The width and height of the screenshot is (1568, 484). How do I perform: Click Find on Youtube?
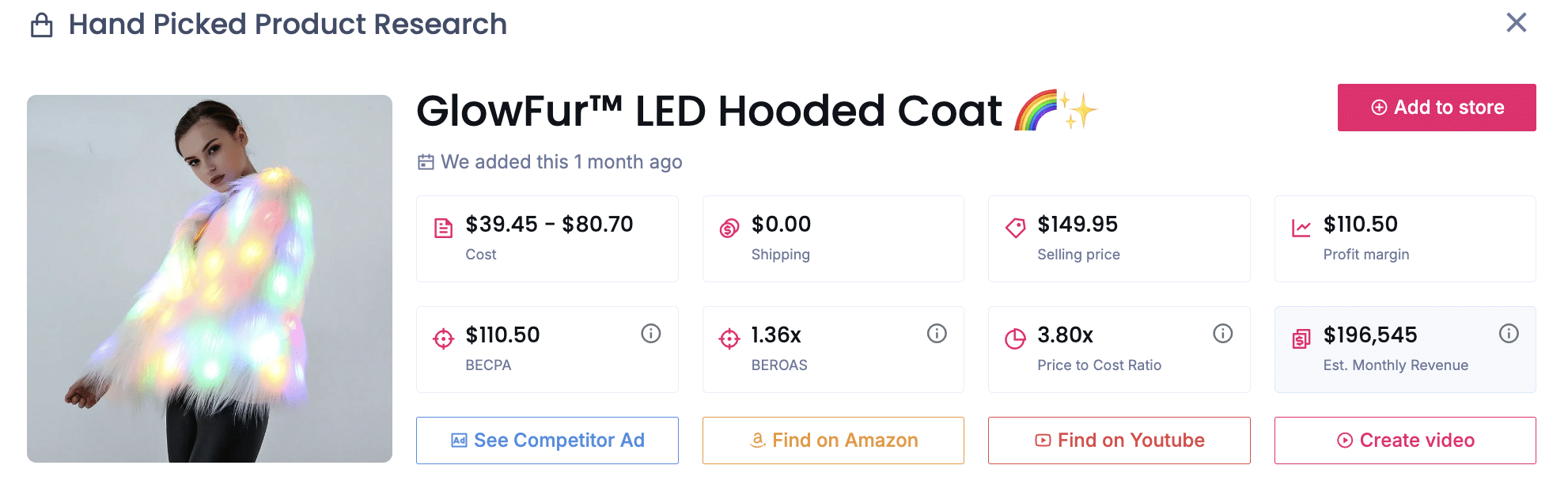click(1119, 440)
